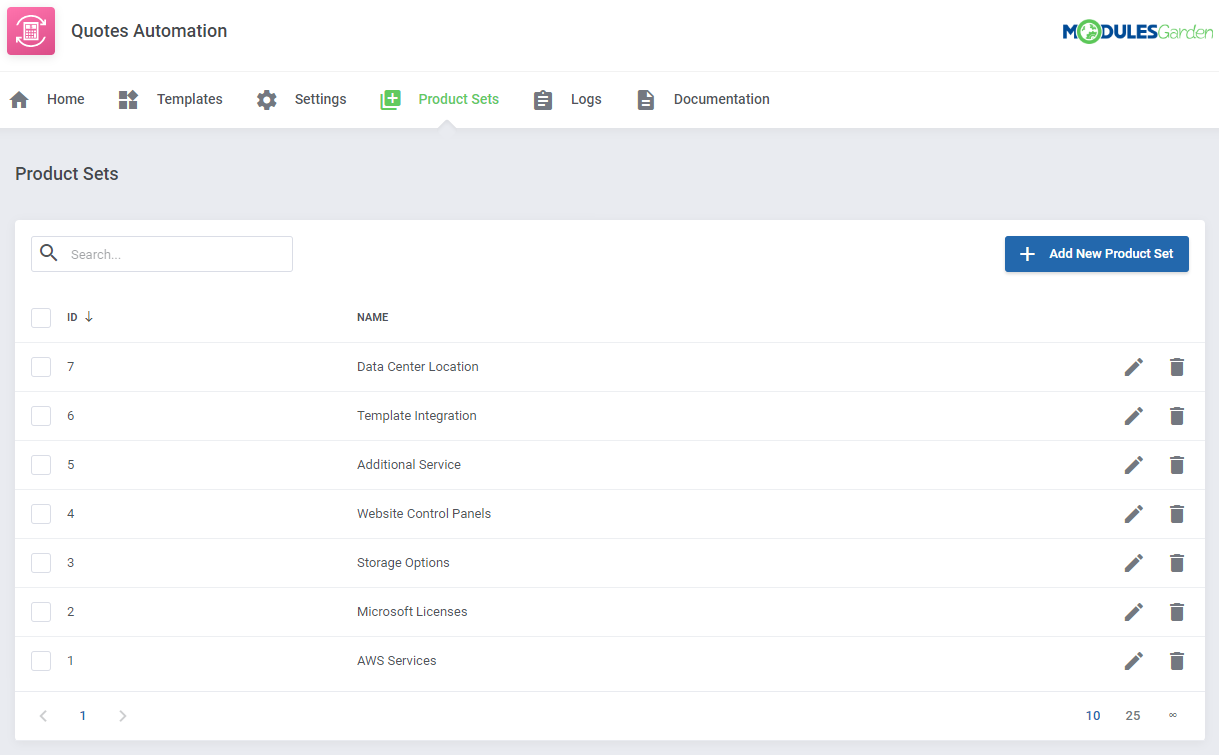The image size is (1219, 755).
Task: Show 25 entries per page
Action: point(1133,716)
